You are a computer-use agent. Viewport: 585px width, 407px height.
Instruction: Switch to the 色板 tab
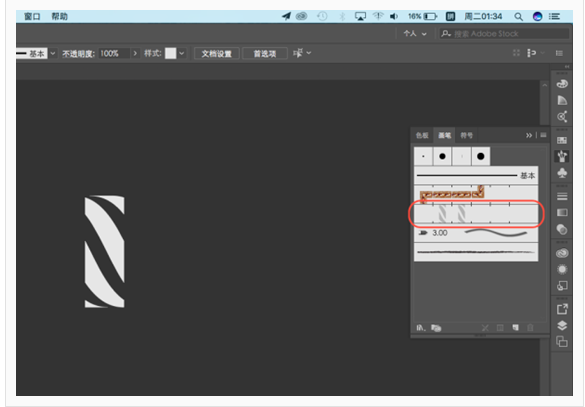coord(422,135)
